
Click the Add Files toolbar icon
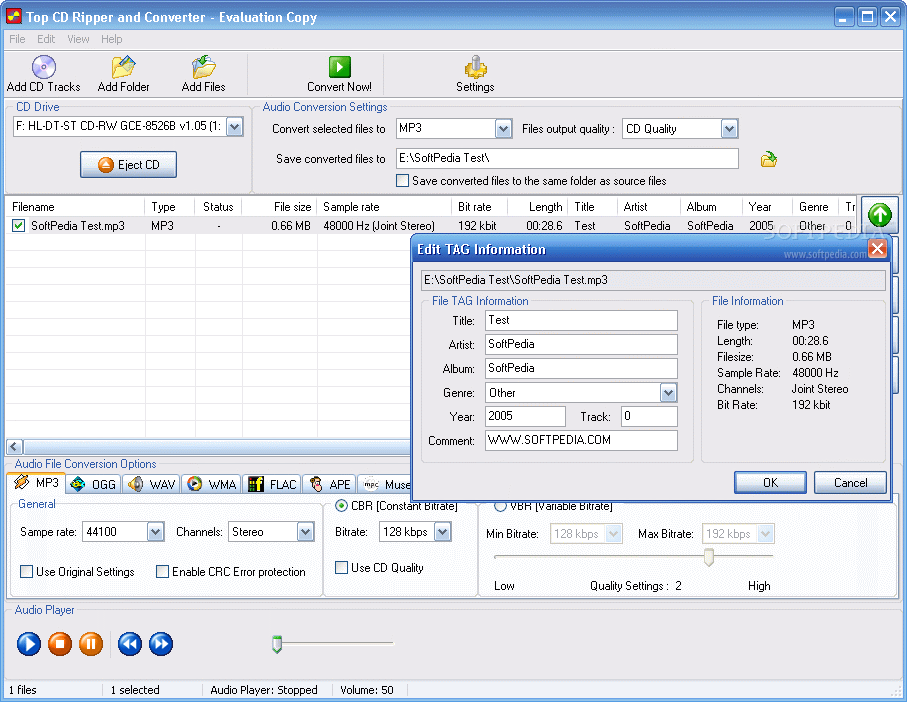point(204,67)
